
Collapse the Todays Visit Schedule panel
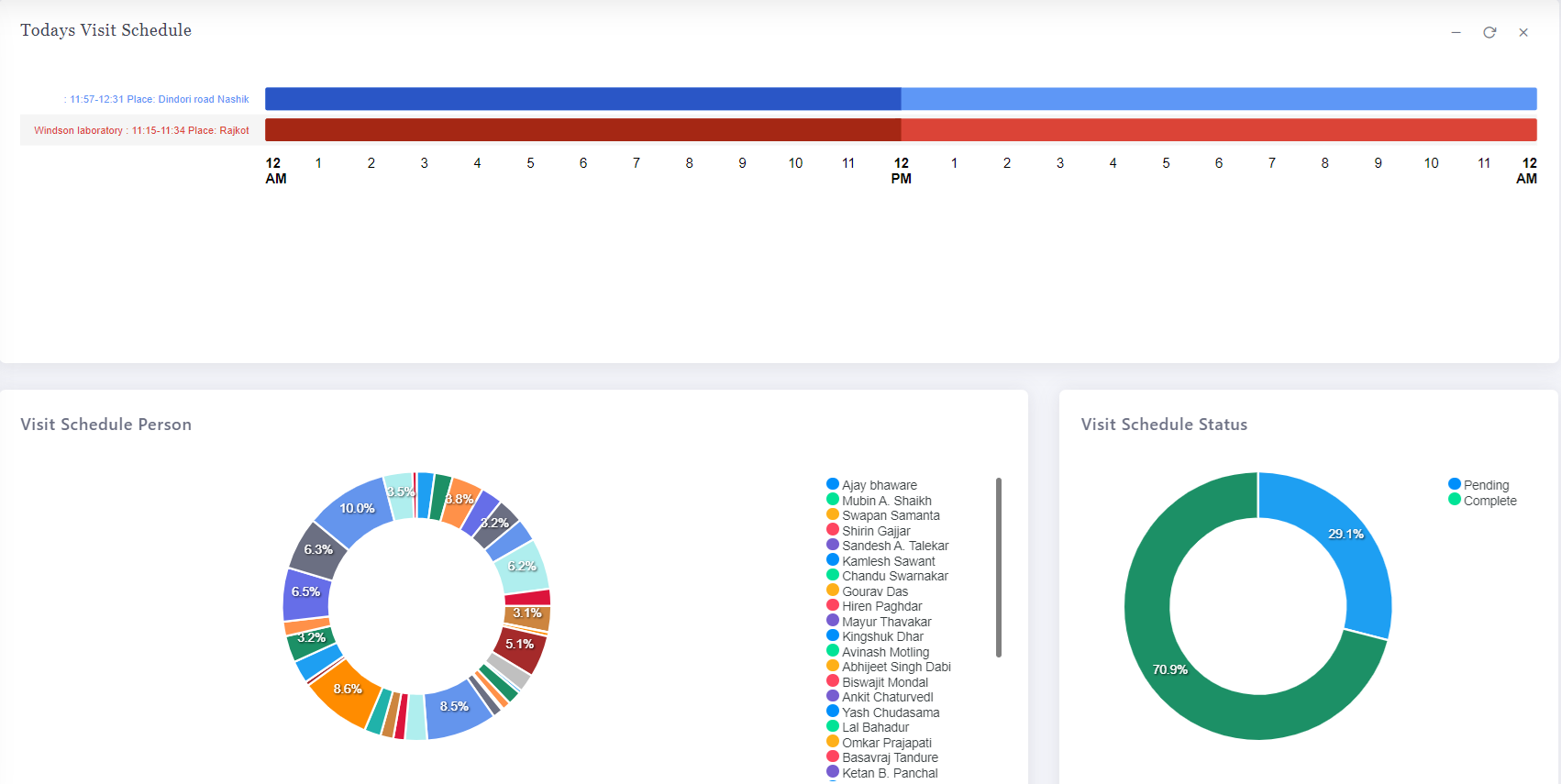point(1456,32)
